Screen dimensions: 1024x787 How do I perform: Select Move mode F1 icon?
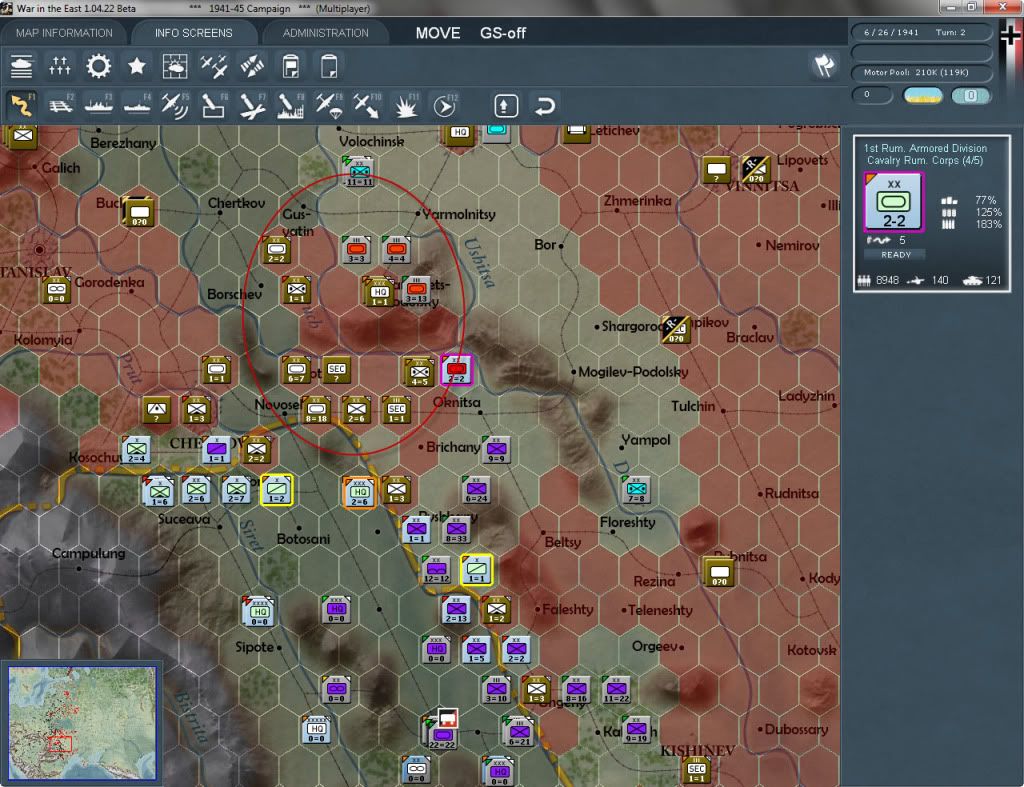22,105
